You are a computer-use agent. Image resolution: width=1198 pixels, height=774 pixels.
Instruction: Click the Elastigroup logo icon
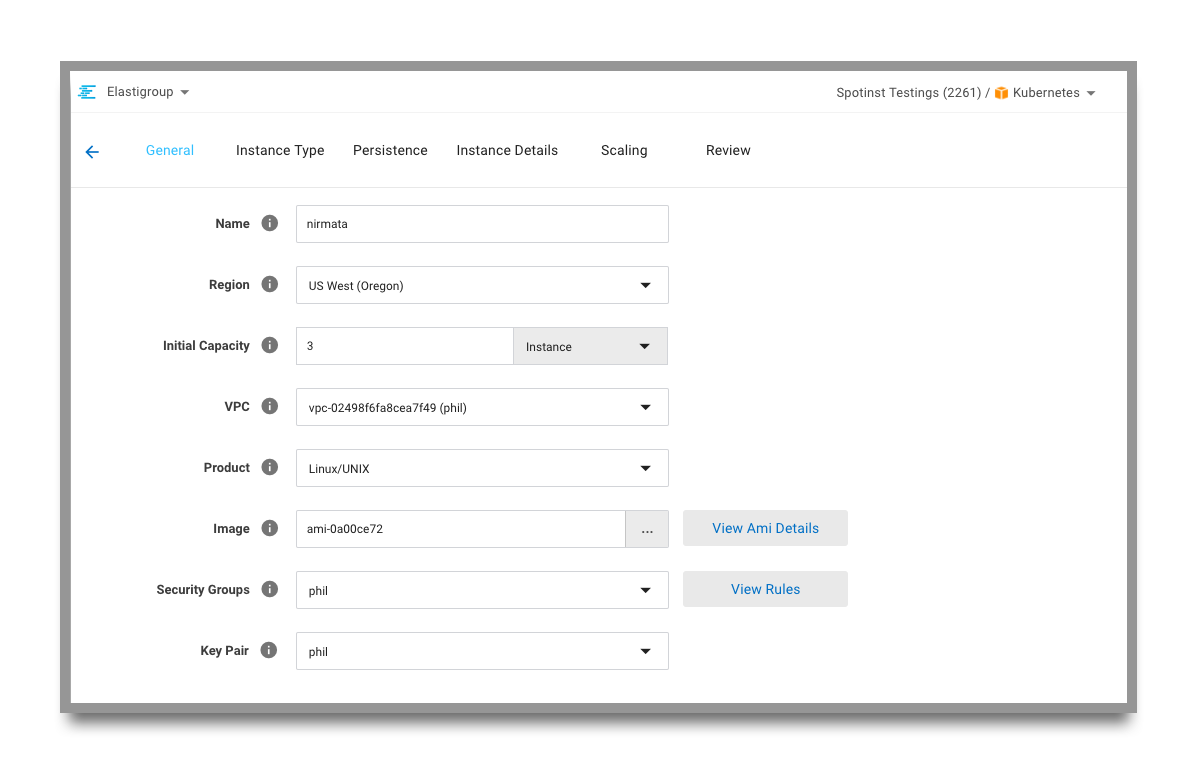[x=87, y=92]
